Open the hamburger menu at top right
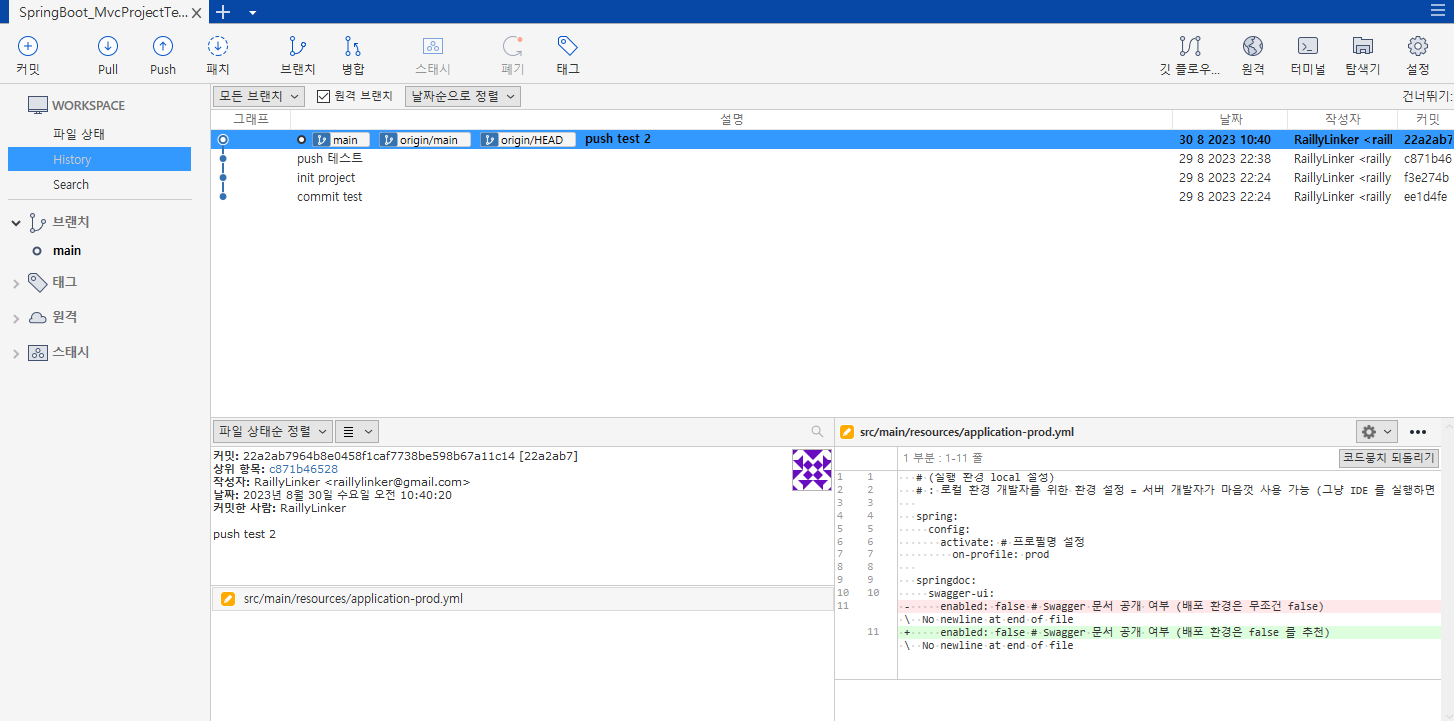The width and height of the screenshot is (1454, 721). [x=1437, y=11]
